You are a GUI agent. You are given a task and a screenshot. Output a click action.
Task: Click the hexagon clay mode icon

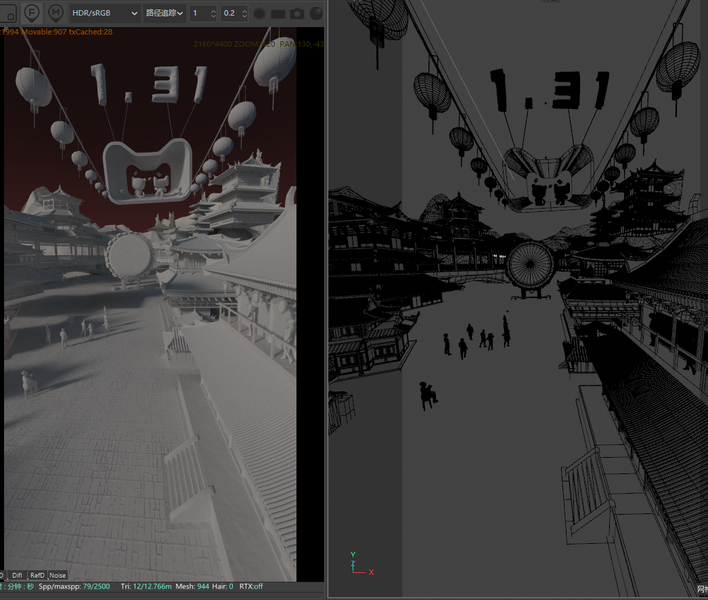260,14
